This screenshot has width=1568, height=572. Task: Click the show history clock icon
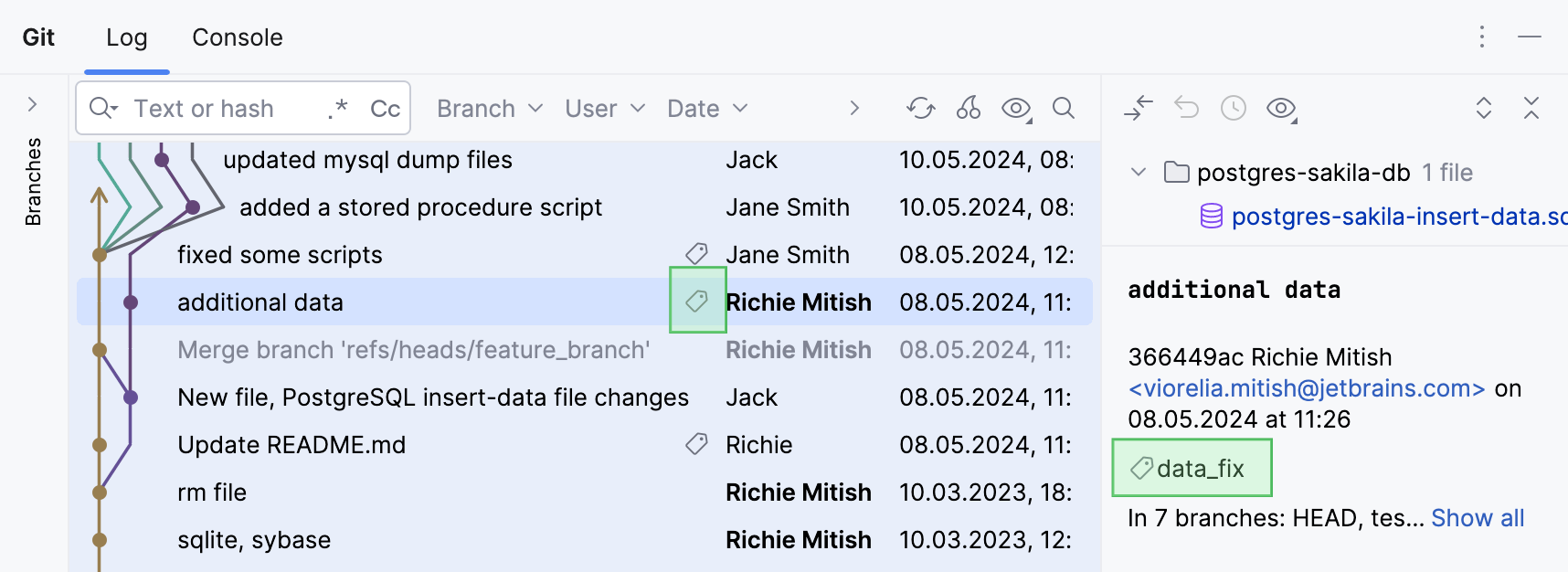(1234, 109)
